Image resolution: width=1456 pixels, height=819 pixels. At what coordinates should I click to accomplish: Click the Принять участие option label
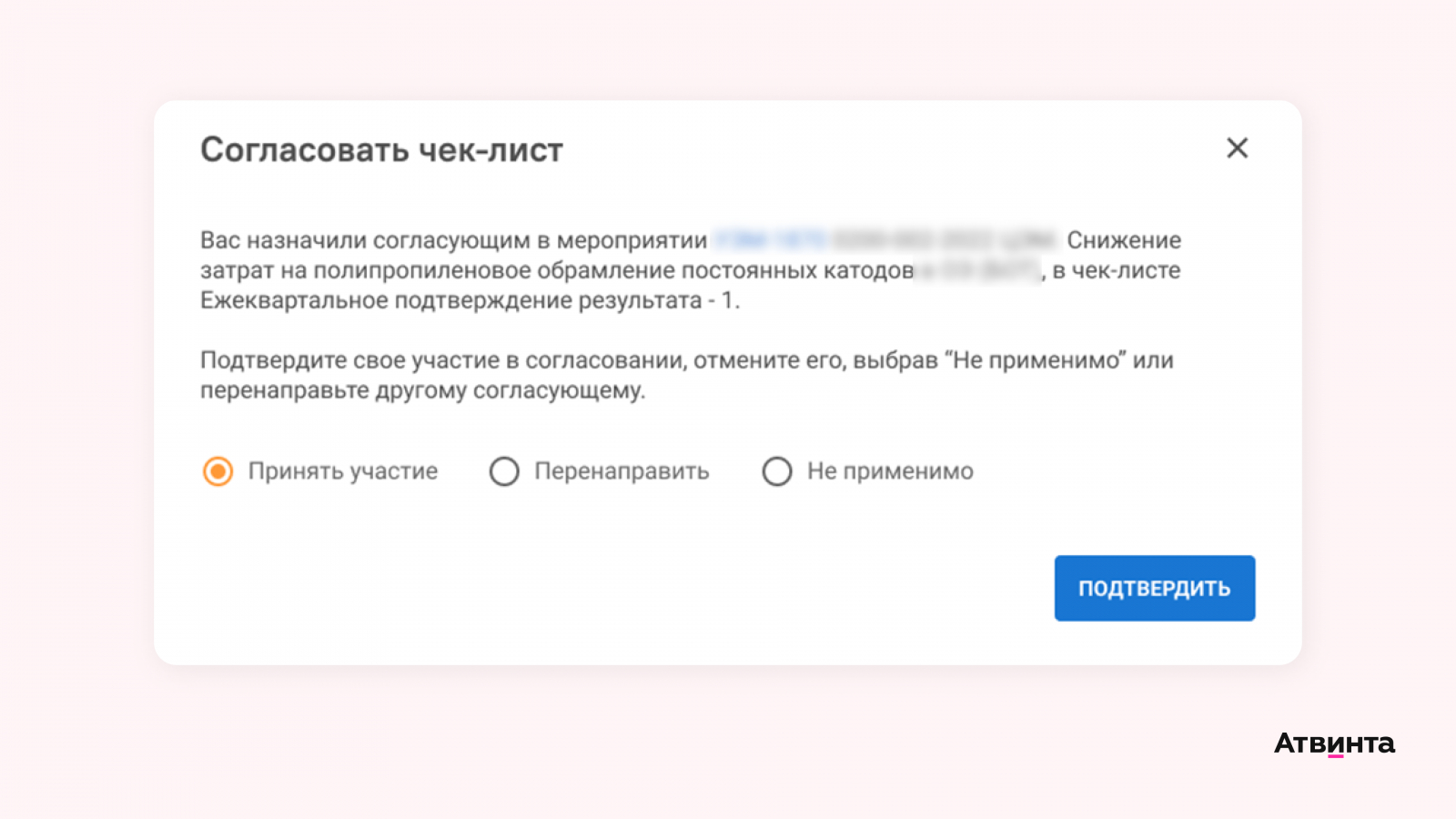pyautogui.click(x=343, y=471)
